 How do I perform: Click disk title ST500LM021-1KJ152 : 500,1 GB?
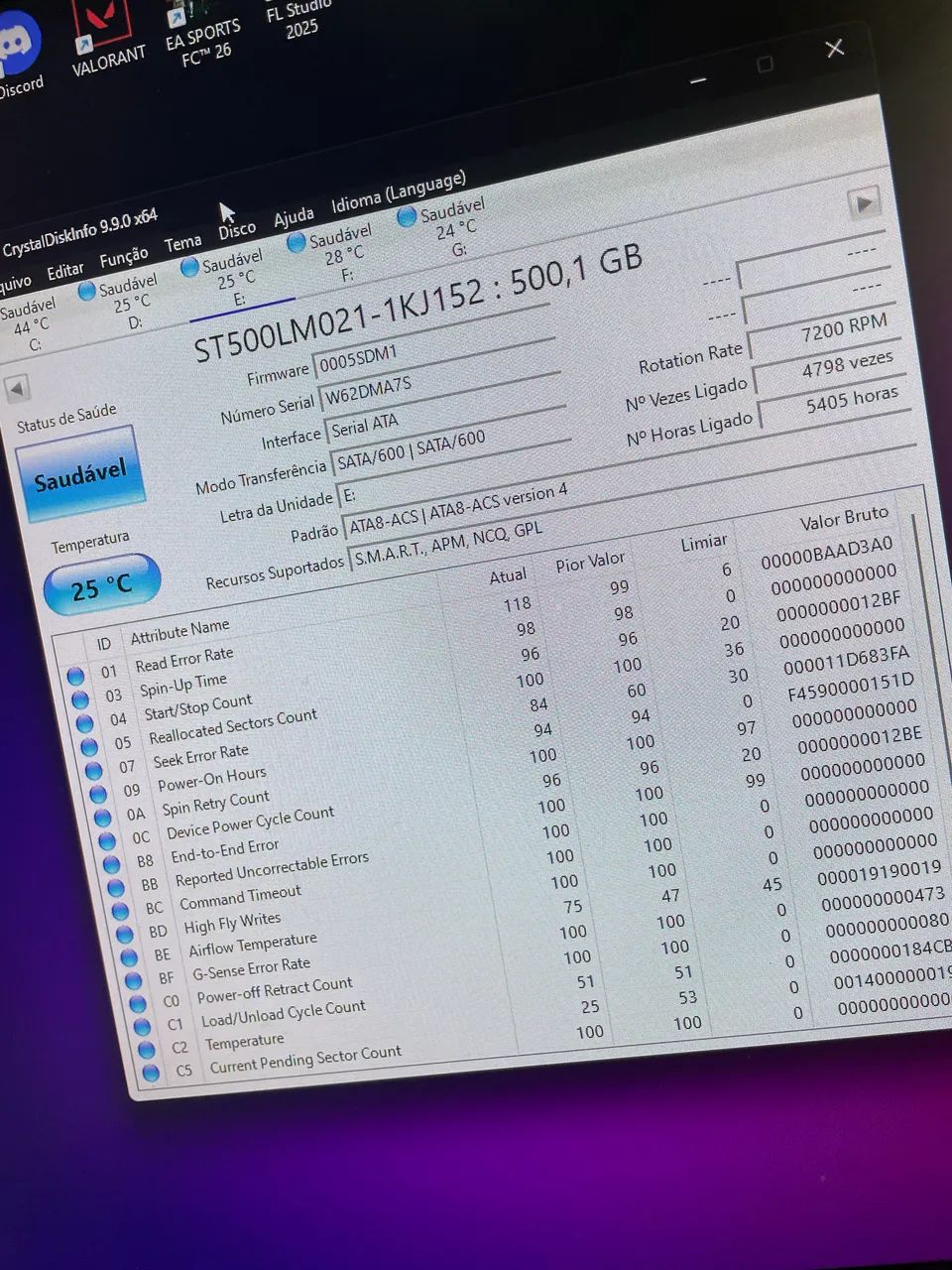[x=417, y=302]
